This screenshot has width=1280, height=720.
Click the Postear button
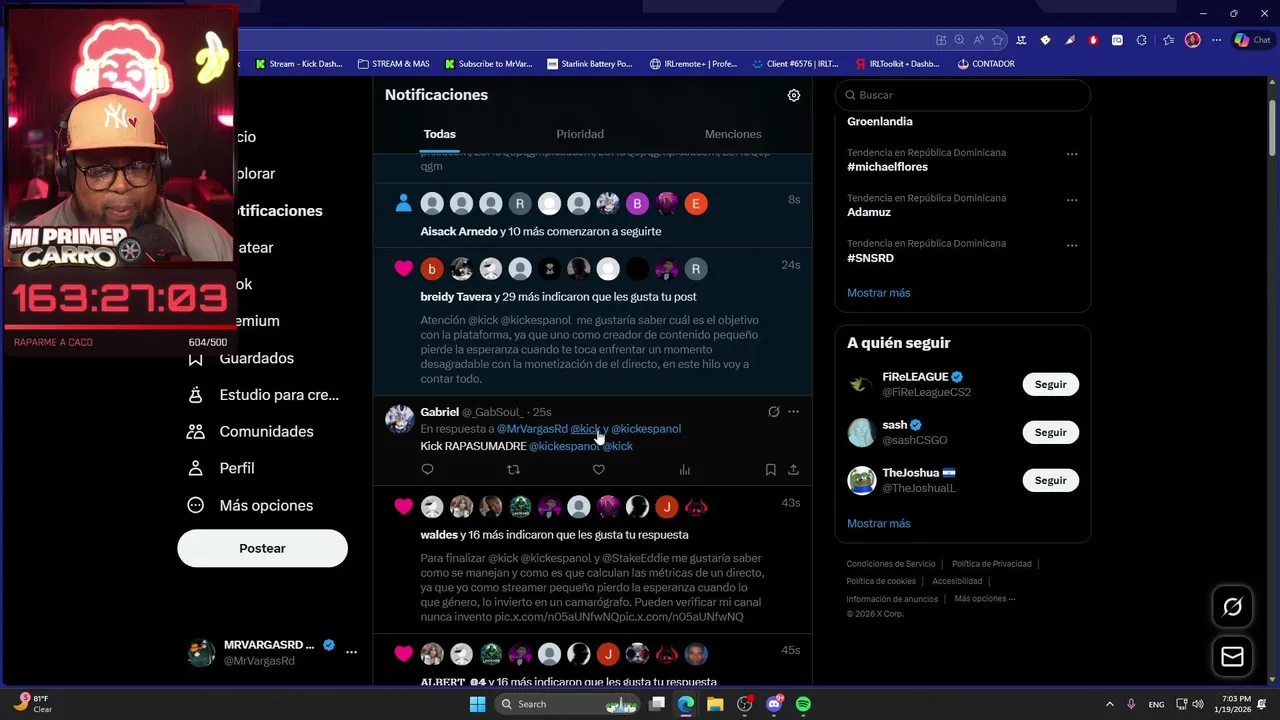click(262, 548)
